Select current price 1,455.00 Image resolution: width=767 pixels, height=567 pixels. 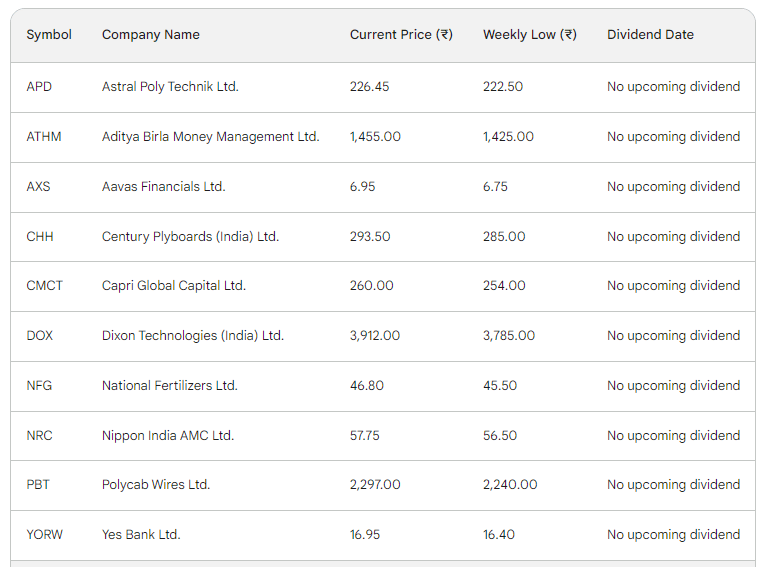click(375, 136)
